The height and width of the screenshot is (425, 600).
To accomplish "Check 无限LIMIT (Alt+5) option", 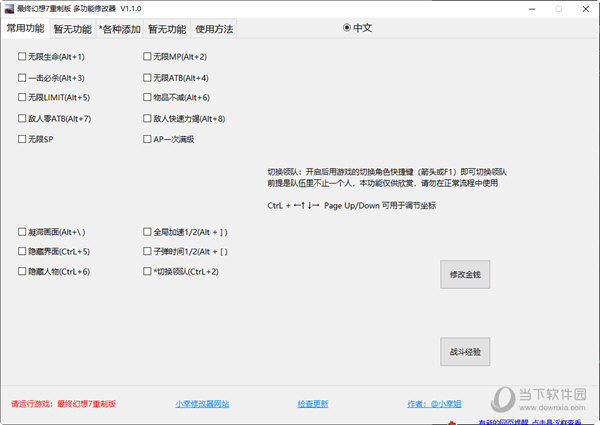I will (22, 97).
